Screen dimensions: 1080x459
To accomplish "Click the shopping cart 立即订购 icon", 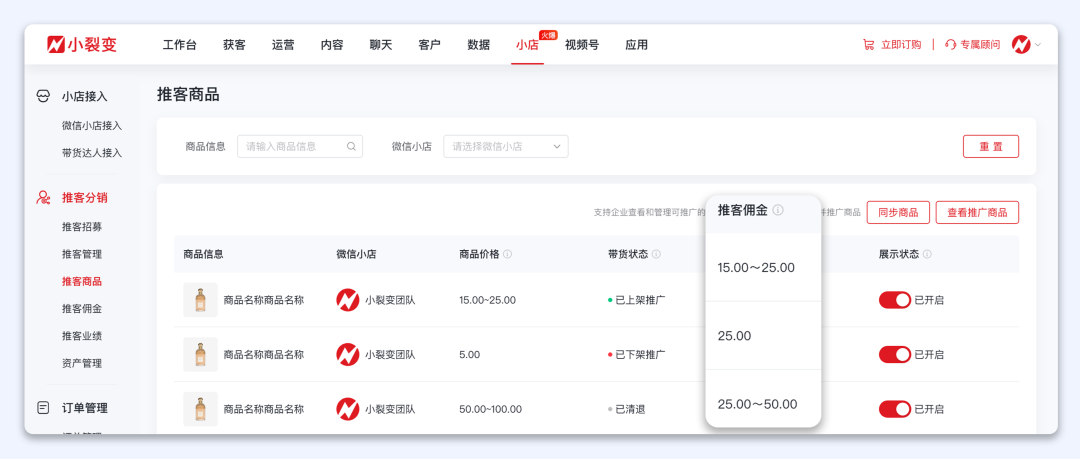I will 868,45.
